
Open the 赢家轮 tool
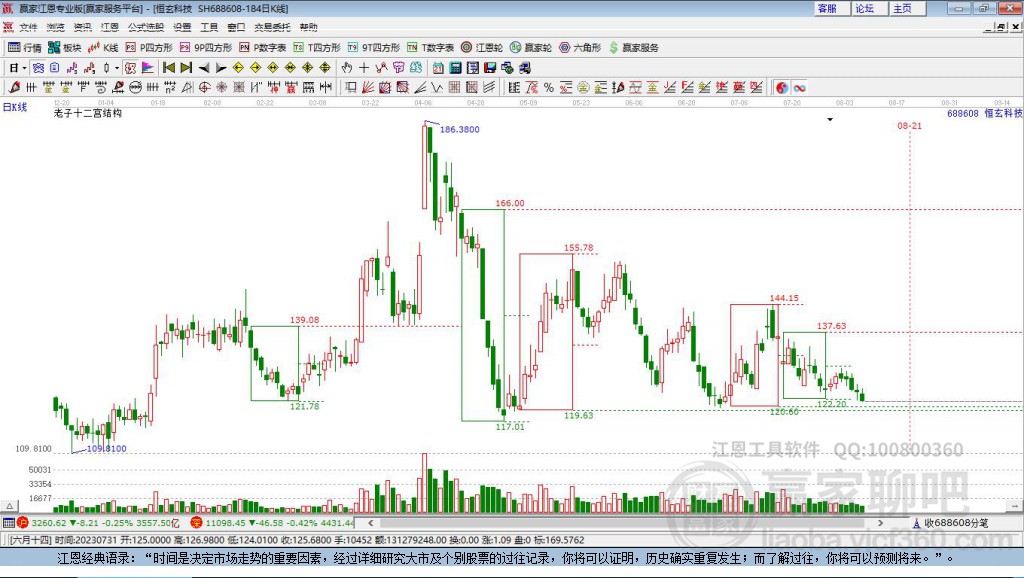(531, 47)
